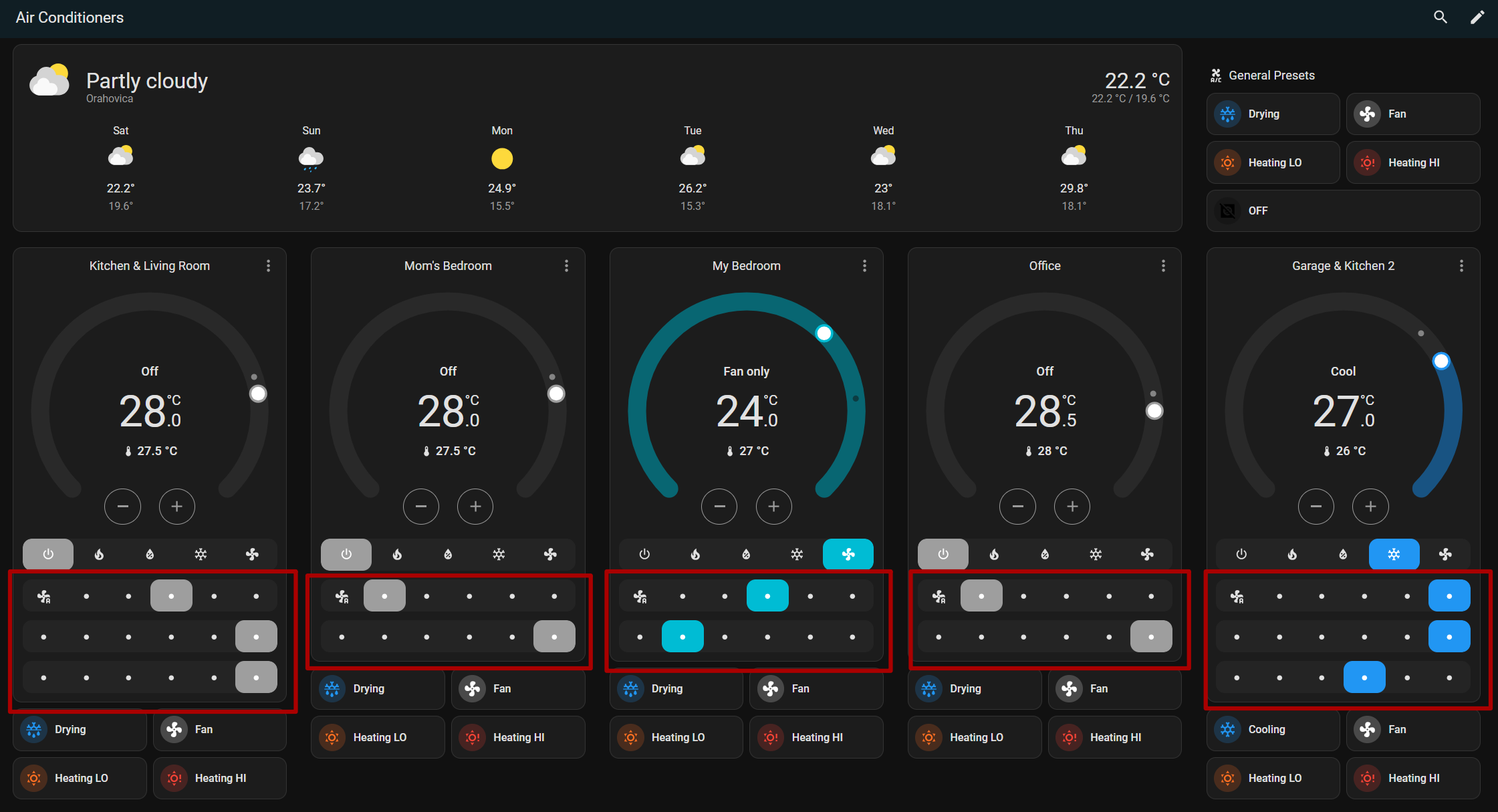Increase Garage & Kitchen 2 temperature with plus
The height and width of the screenshot is (812, 1498).
point(1371,507)
